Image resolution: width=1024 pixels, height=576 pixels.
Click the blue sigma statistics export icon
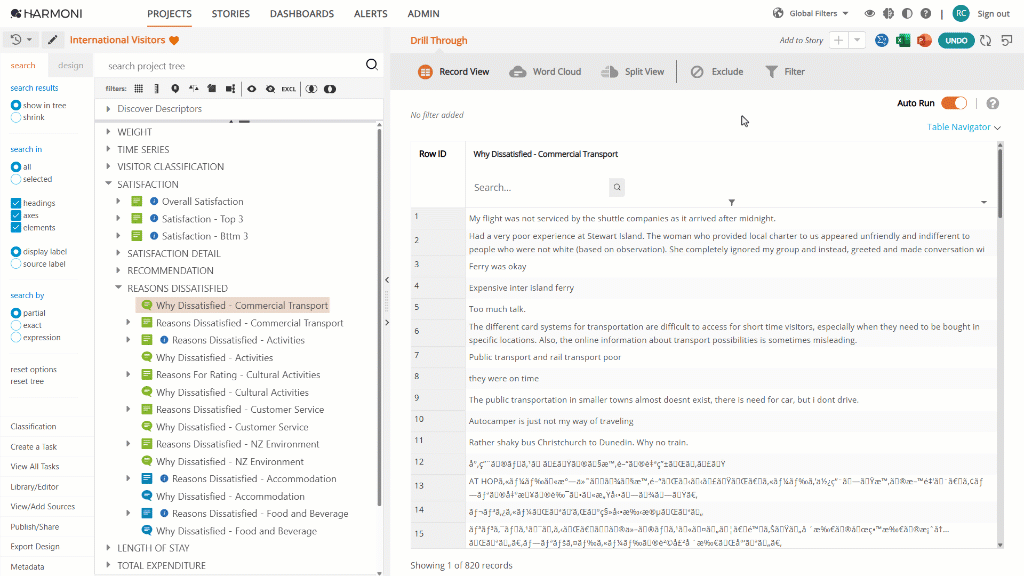tap(882, 40)
